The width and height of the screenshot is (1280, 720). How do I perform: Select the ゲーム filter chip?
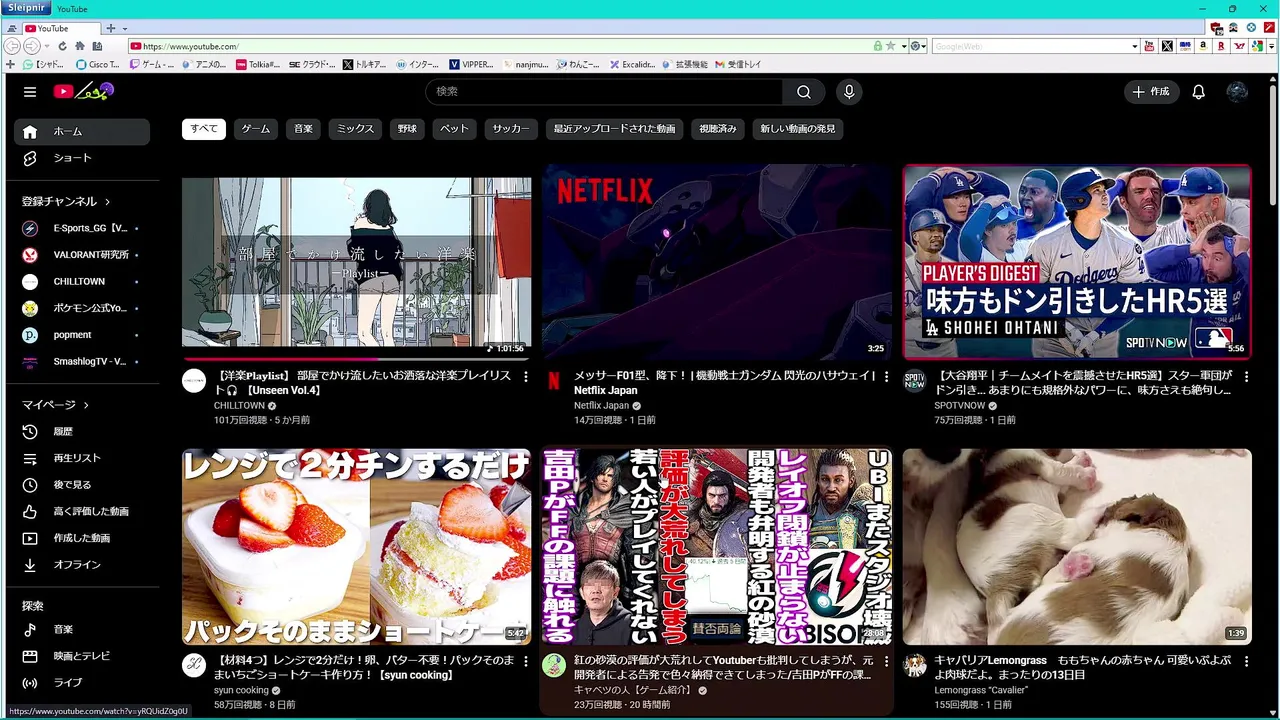[256, 128]
